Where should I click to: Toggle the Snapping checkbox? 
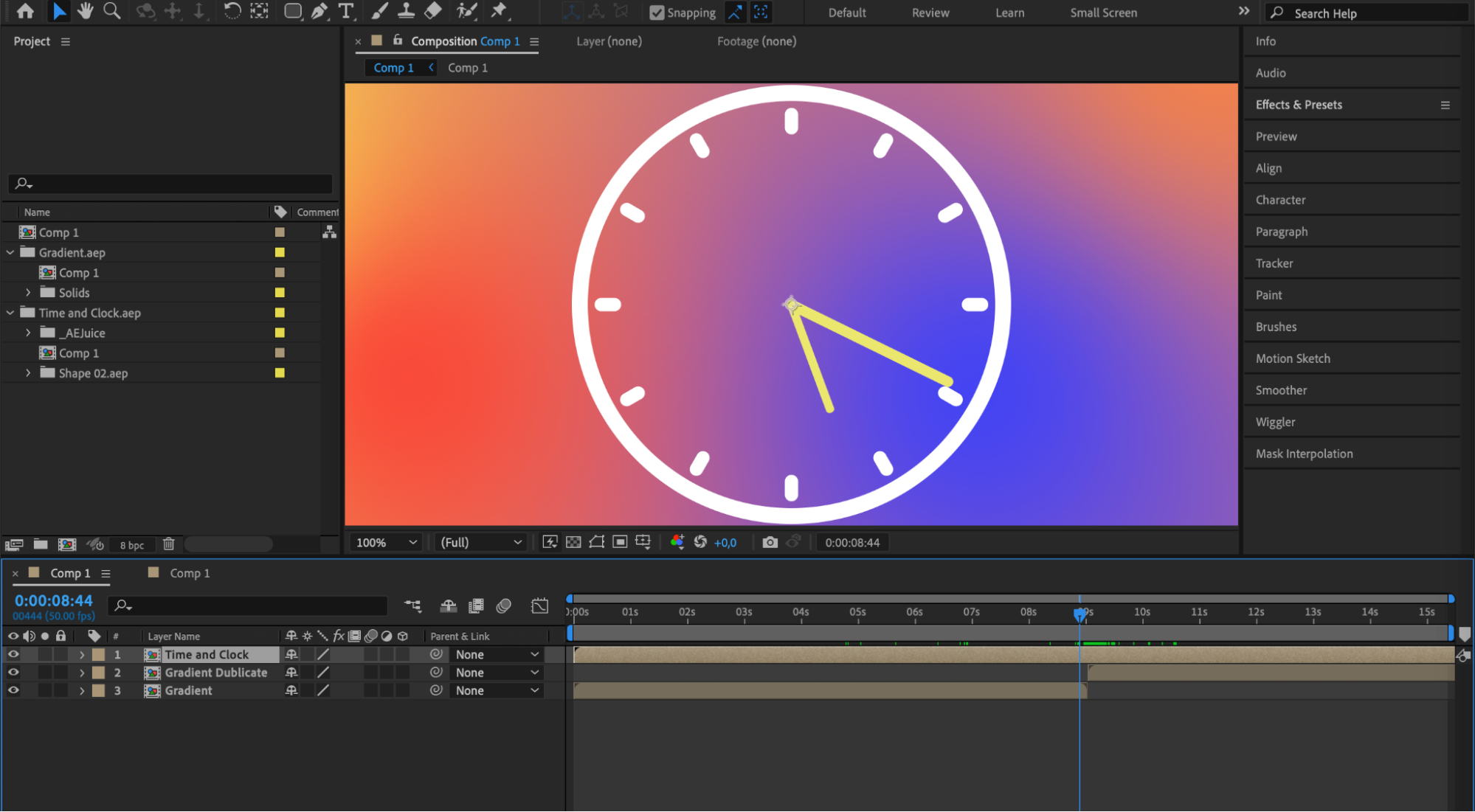657,13
